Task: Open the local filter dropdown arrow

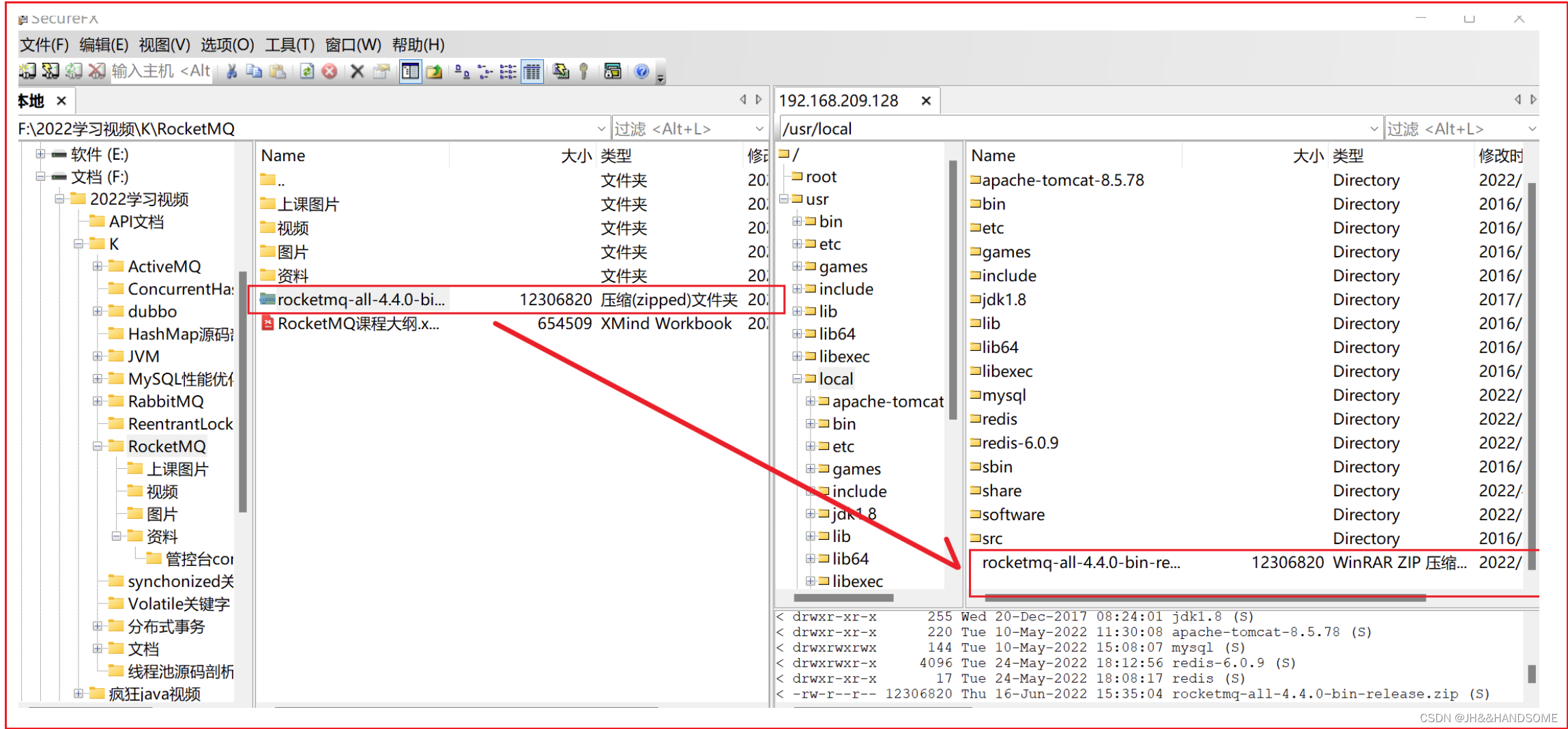Action: point(759,128)
